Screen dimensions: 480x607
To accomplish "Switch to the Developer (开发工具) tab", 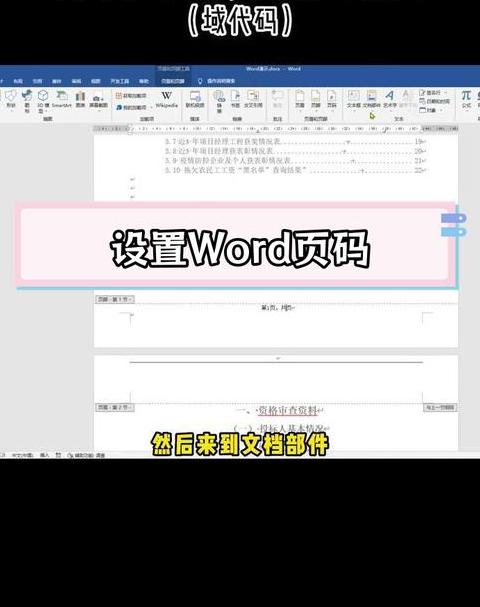I will (120, 81).
